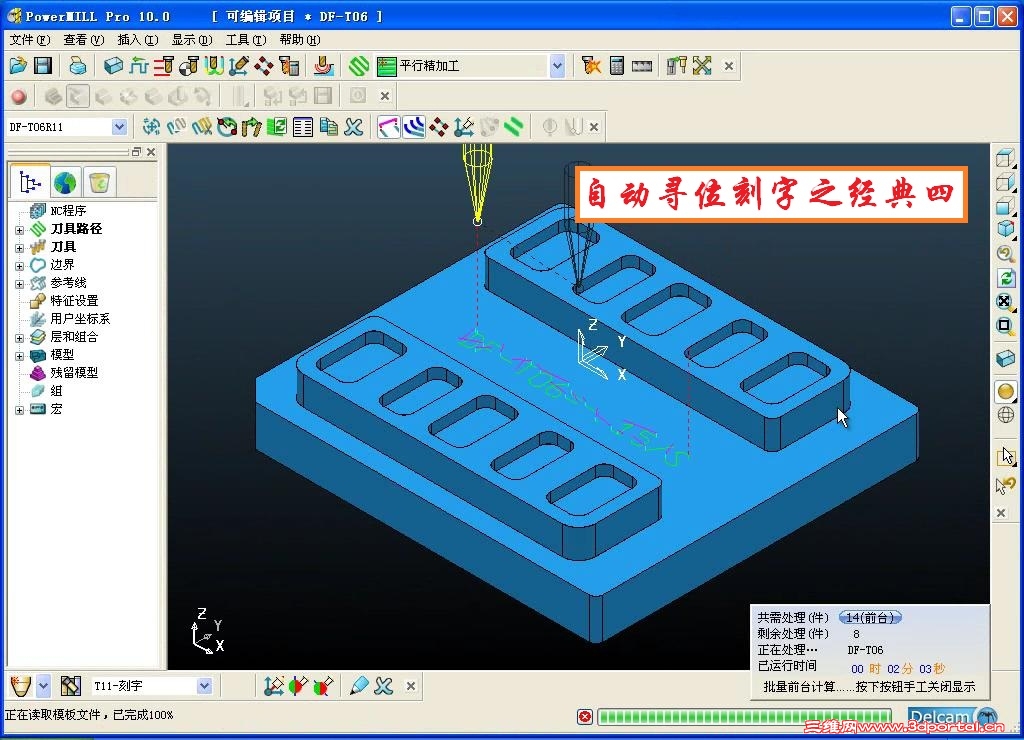The image size is (1024, 740).
Task: Toggle plain shaded gold sphere button
Action: pyautogui.click(x=1006, y=391)
